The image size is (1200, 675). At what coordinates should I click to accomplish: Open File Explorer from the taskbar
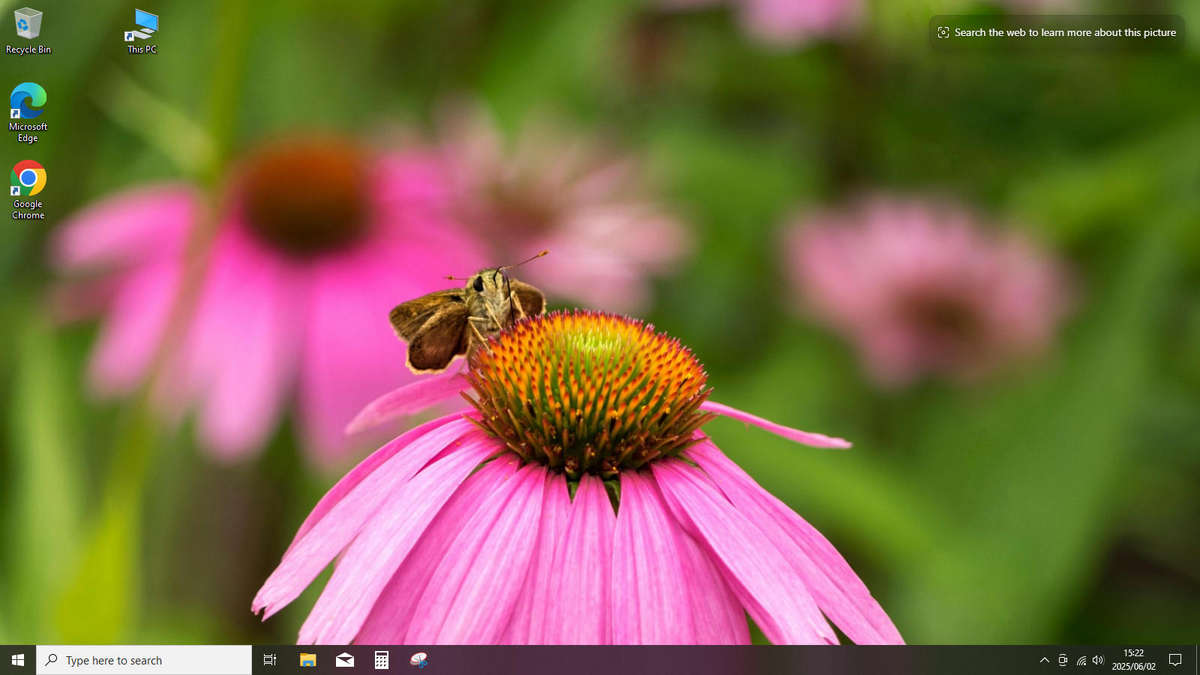point(308,660)
